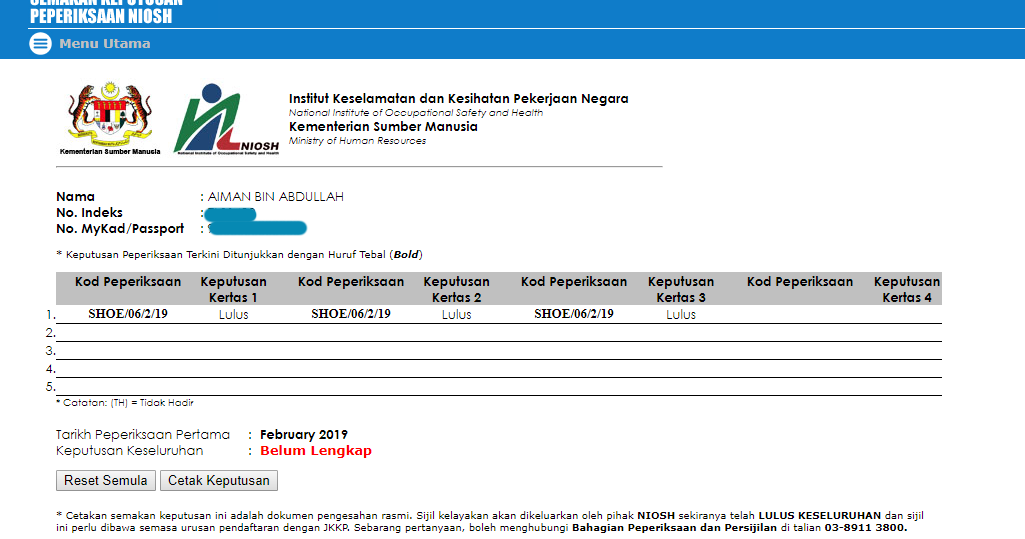Viewport: 1025px width, 539px height.
Task: Click the Ministry of Human Resources subtitle
Action: [358, 141]
